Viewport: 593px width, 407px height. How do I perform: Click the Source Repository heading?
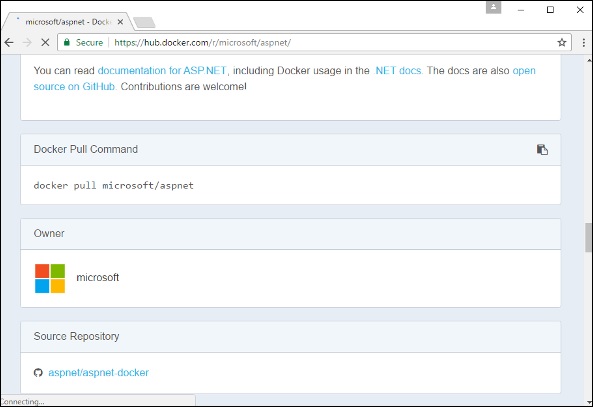76,336
